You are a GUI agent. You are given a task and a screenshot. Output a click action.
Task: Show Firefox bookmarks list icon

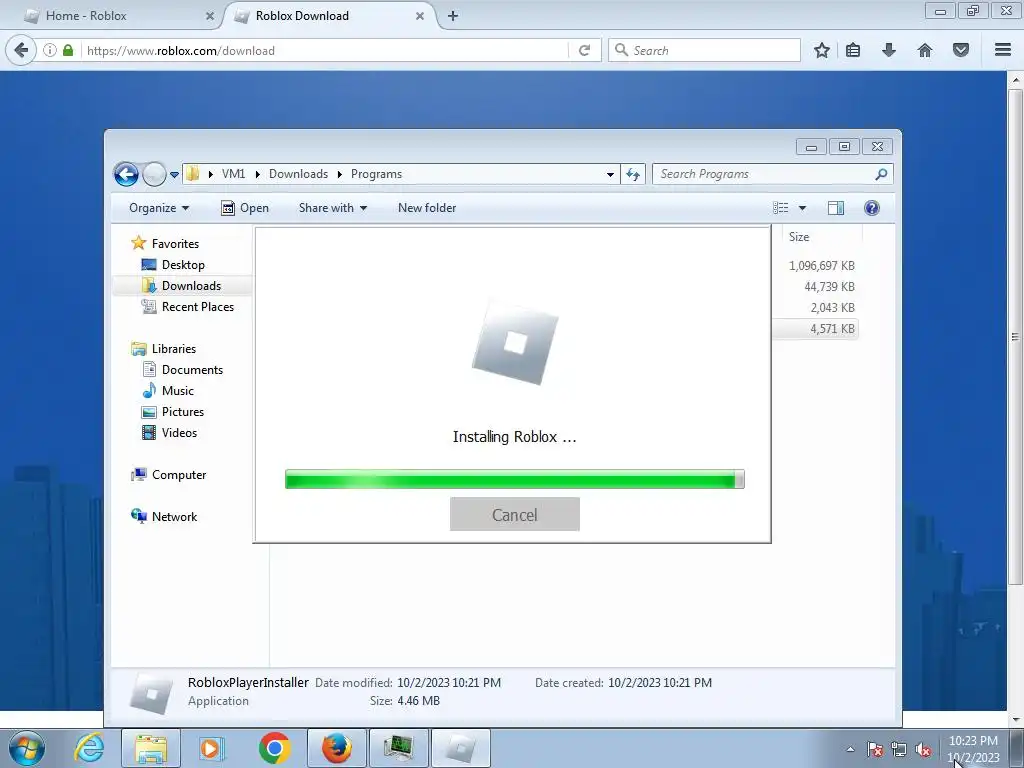853,50
